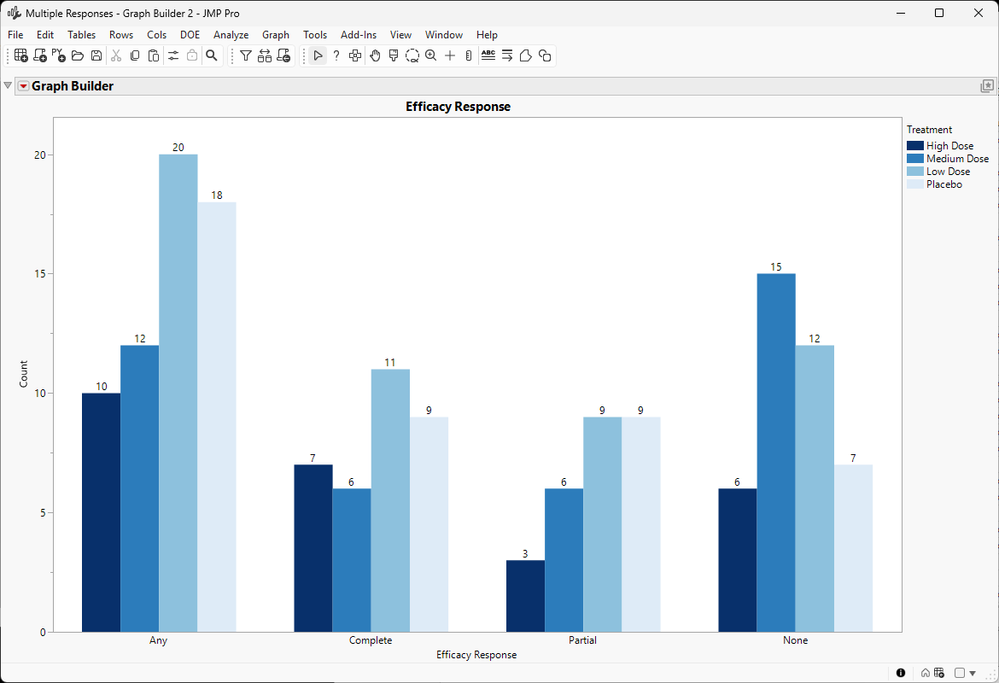This screenshot has width=999, height=683.
Task: Select the High Dose bar labeled 3
Action: [x=526, y=596]
